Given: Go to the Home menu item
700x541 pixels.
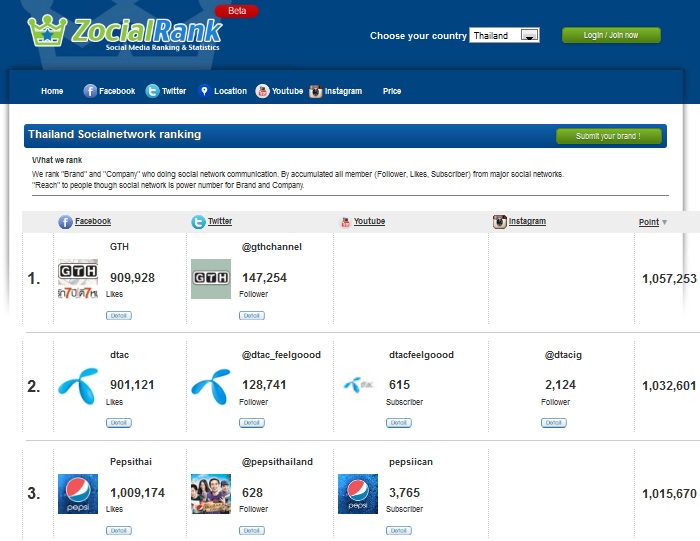Looking at the screenshot, I should coord(52,91).
